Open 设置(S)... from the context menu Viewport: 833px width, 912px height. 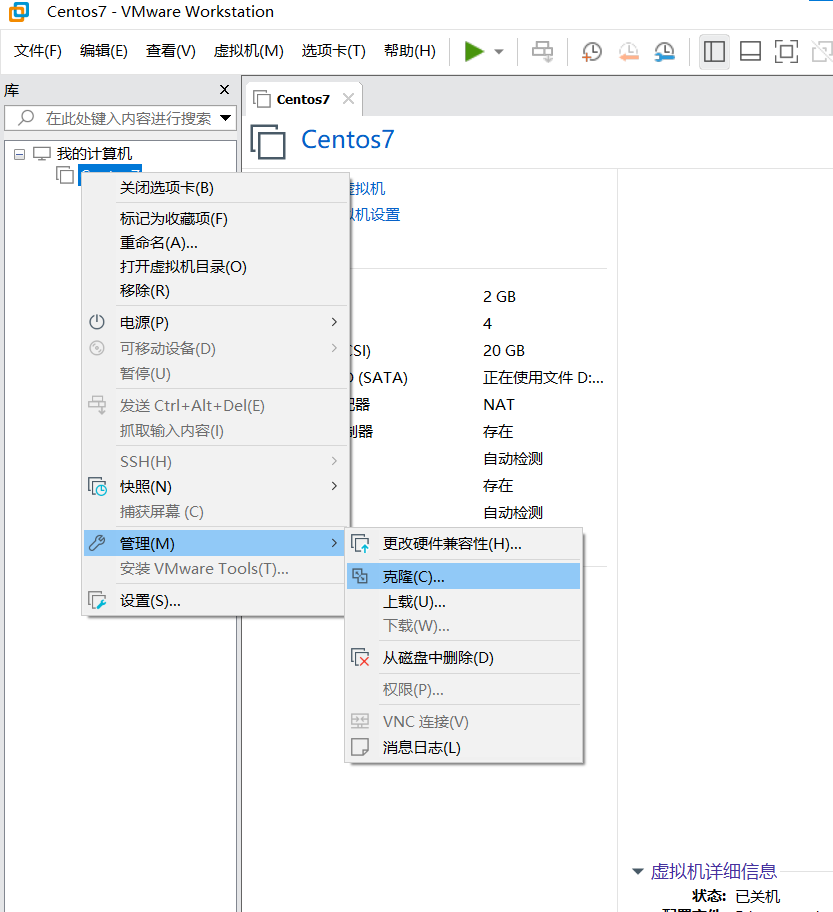(216, 601)
